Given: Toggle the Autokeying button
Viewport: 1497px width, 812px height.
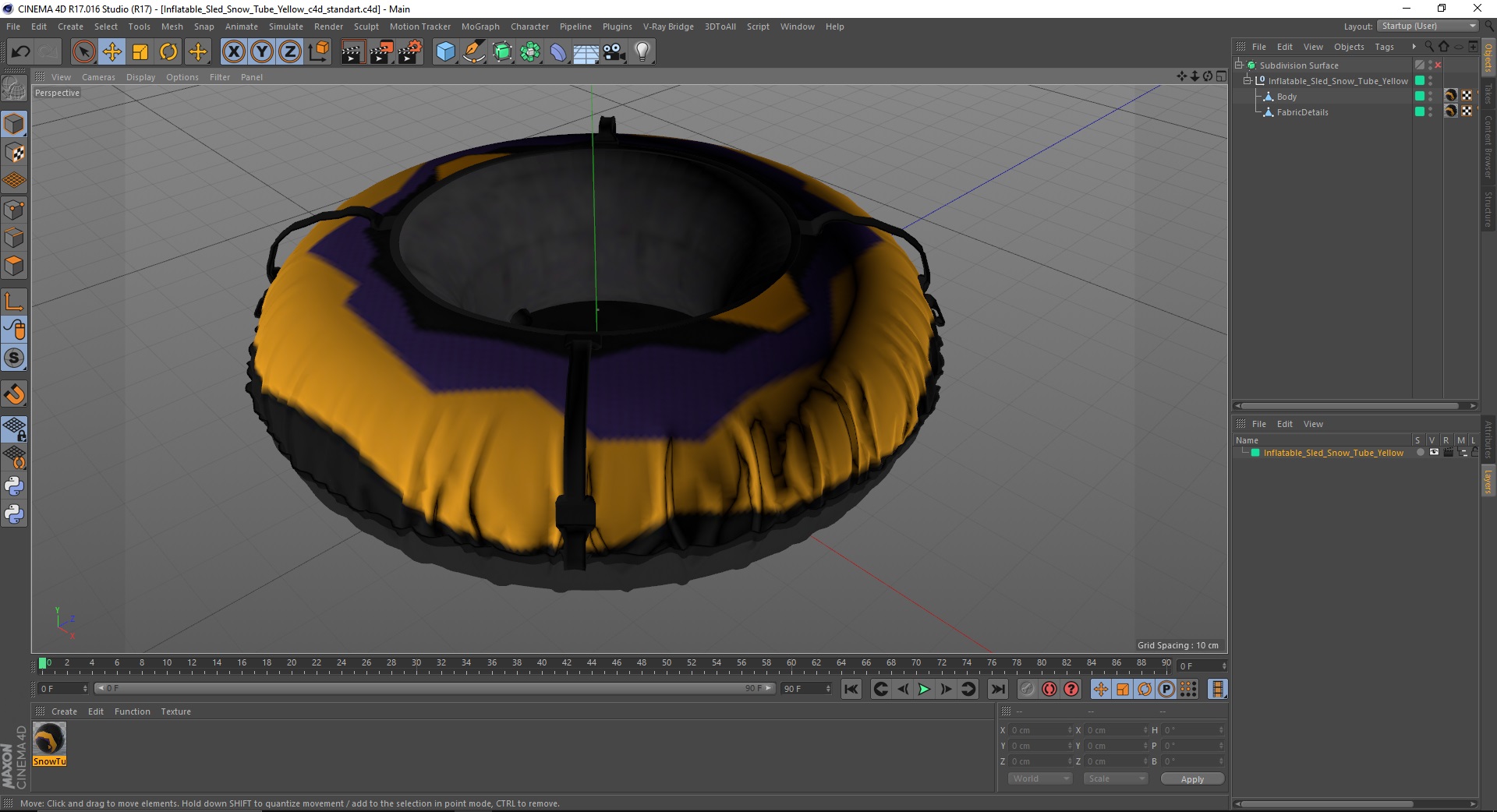Looking at the screenshot, I should (x=1049, y=689).
